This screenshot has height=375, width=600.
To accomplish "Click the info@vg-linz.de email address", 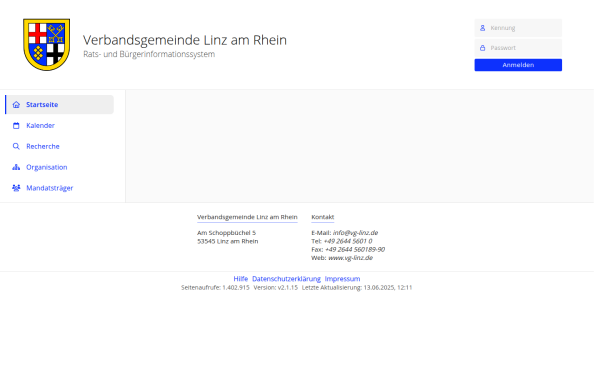I will pyautogui.click(x=355, y=233).
